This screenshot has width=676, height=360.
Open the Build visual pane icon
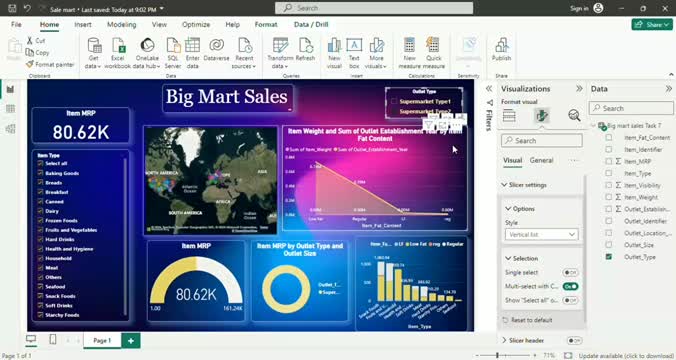(x=509, y=116)
